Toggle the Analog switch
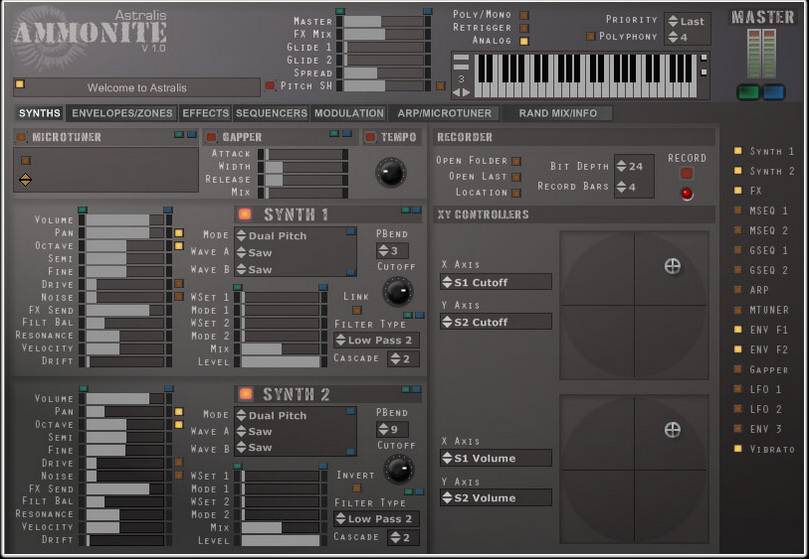The image size is (809, 559). coord(524,41)
